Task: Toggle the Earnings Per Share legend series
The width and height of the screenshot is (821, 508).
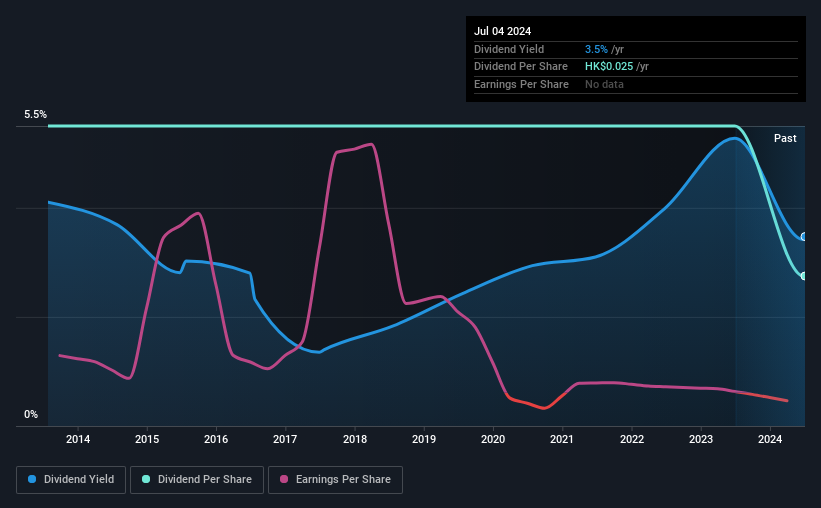Action: [335, 480]
